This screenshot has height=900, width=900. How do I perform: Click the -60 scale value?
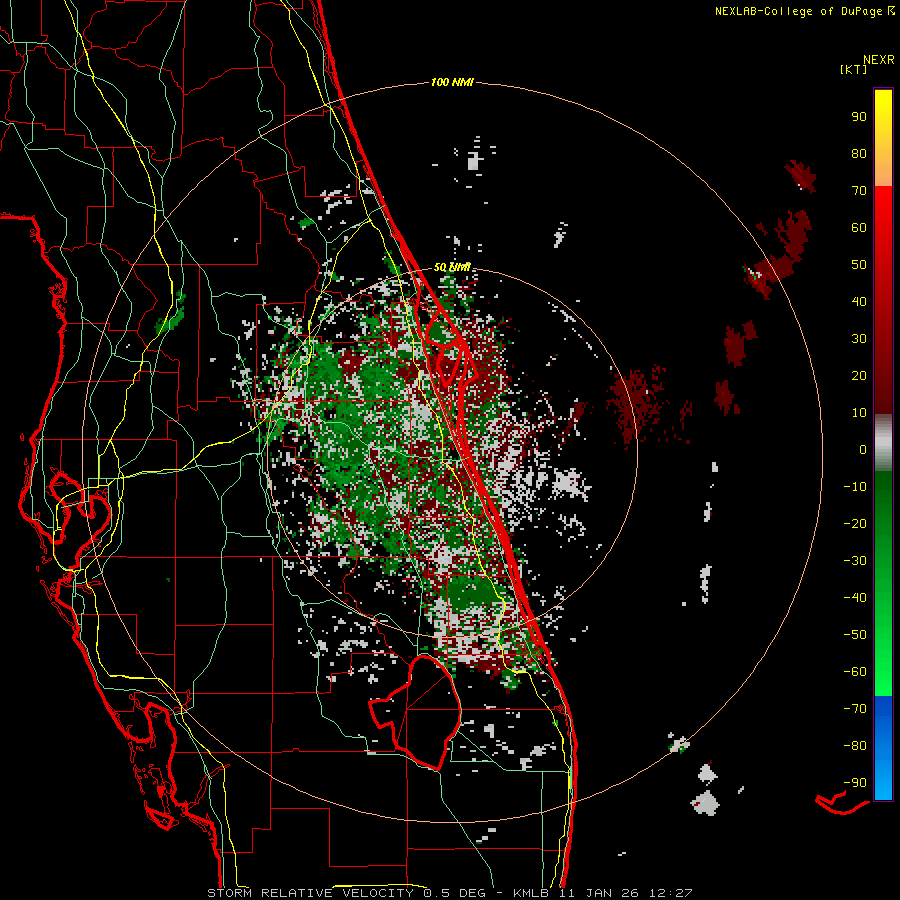click(855, 672)
